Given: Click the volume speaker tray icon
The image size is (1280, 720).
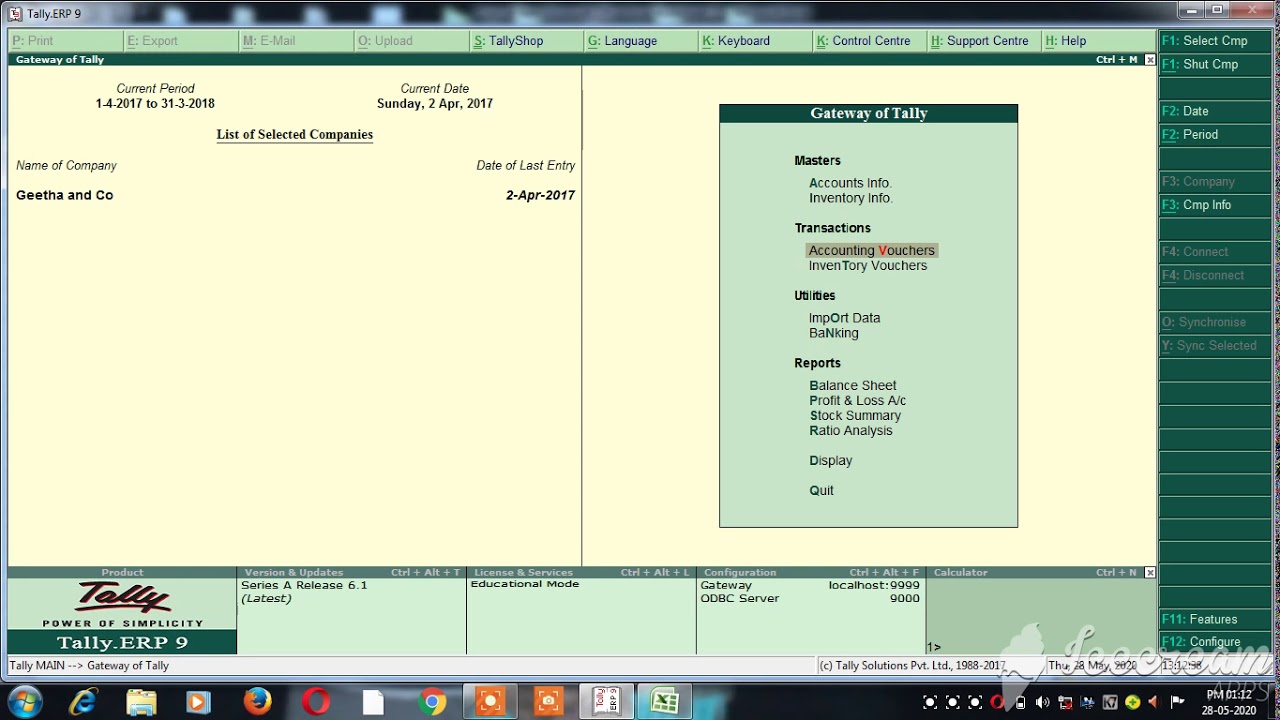Looking at the screenshot, I should 1042,702.
